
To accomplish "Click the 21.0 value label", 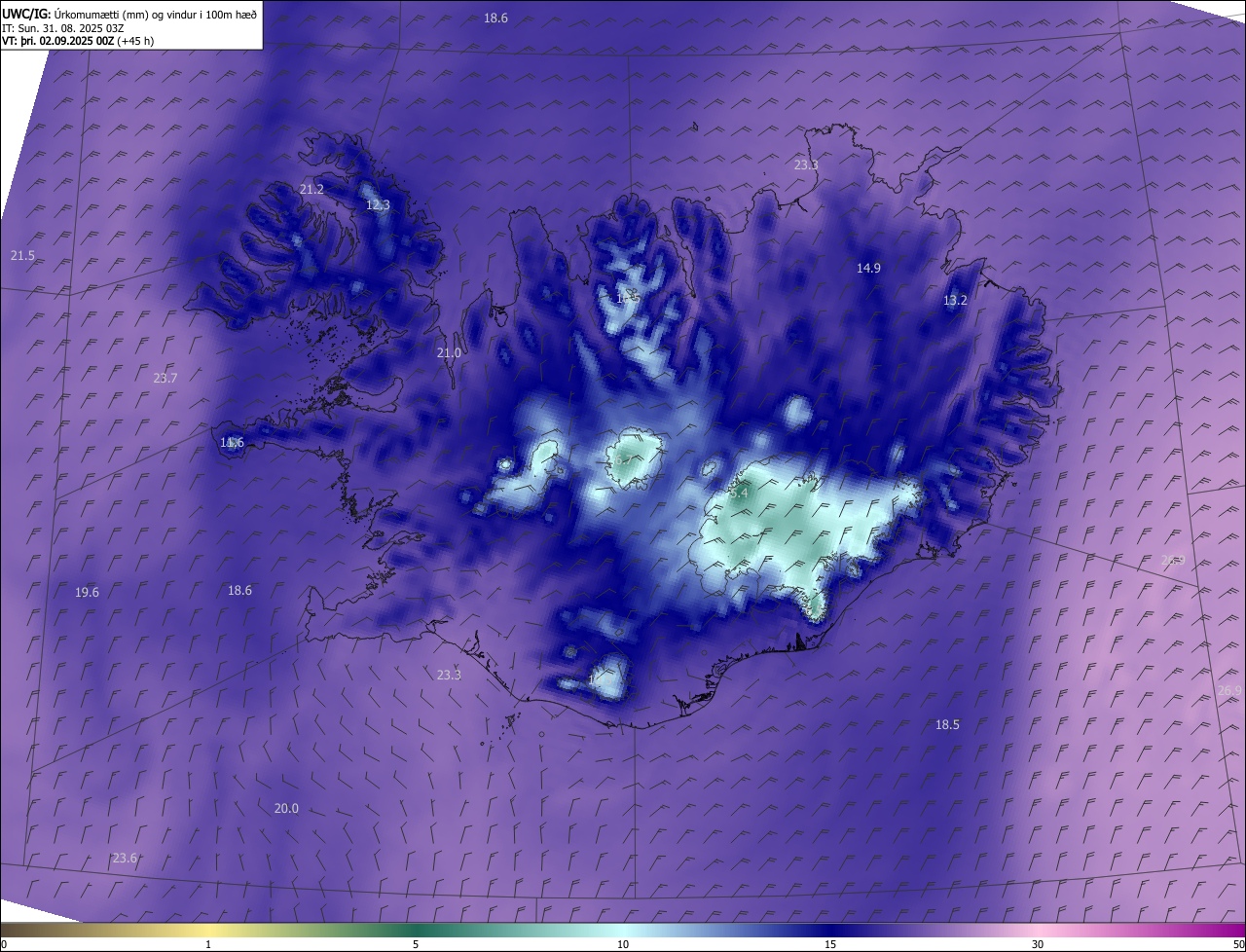I will coord(449,353).
